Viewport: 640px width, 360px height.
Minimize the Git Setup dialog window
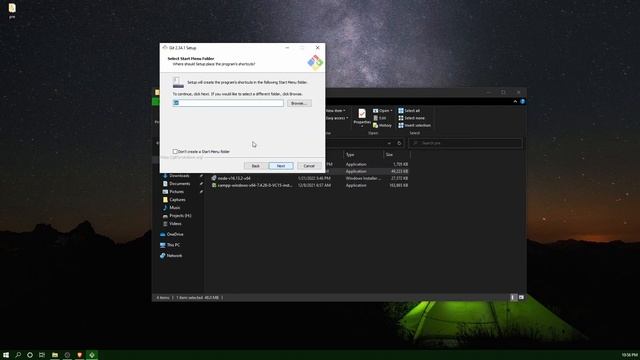click(287, 48)
